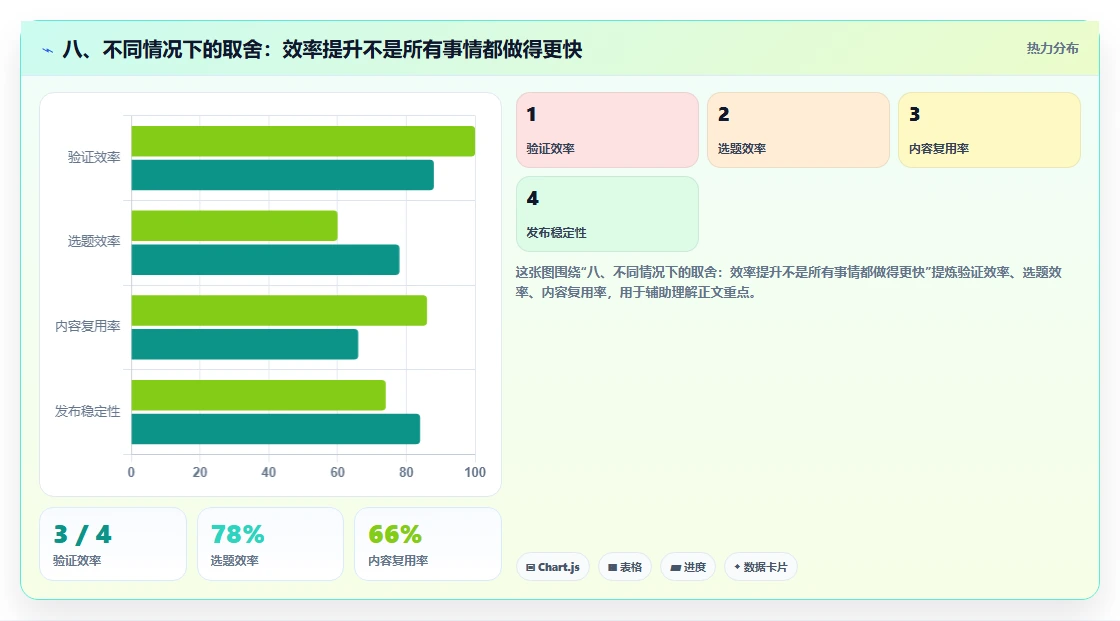Click the 数据卡片 tag icon

pyautogui.click(x=737, y=567)
